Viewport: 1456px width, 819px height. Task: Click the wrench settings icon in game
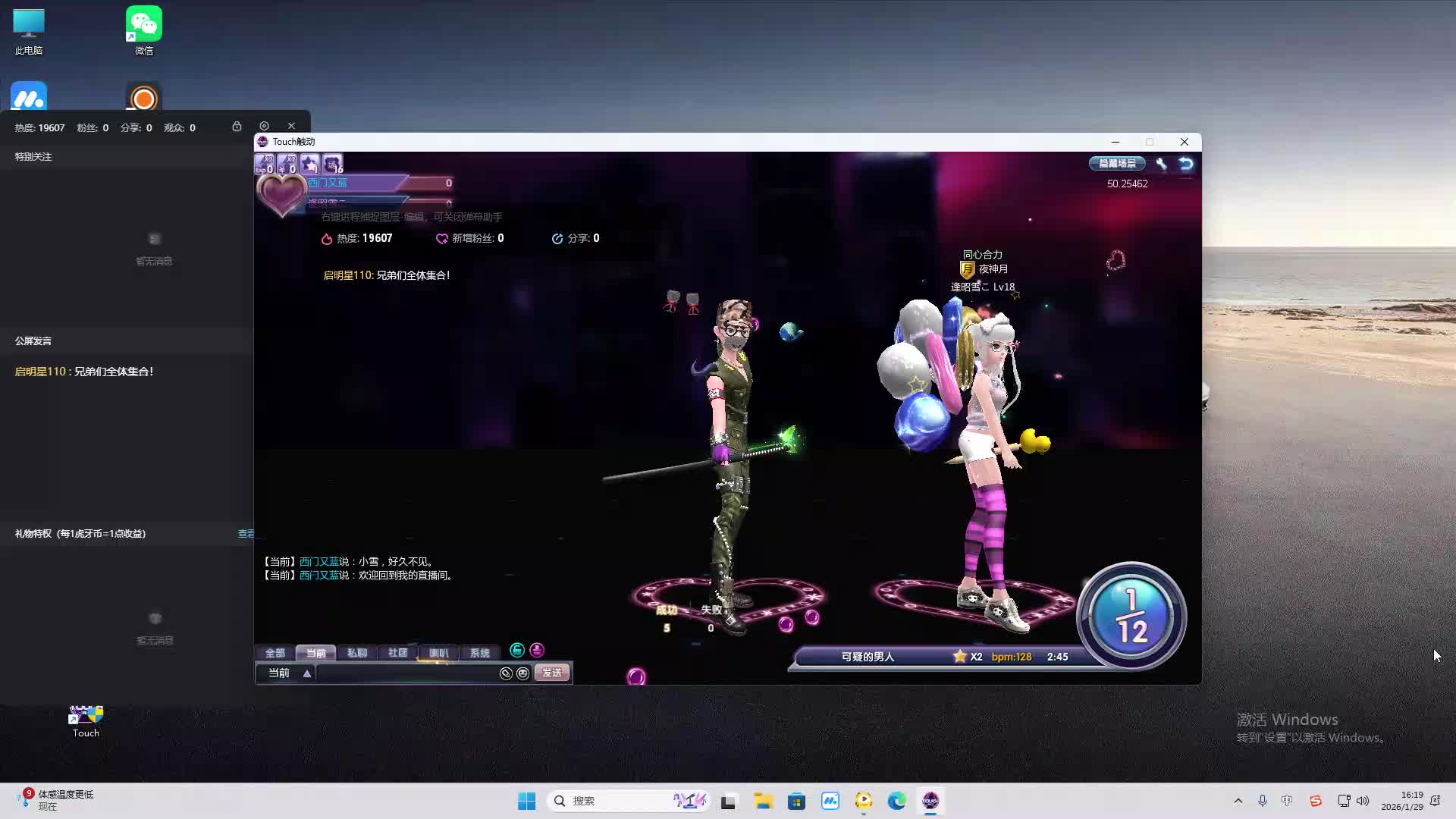coord(1161,164)
